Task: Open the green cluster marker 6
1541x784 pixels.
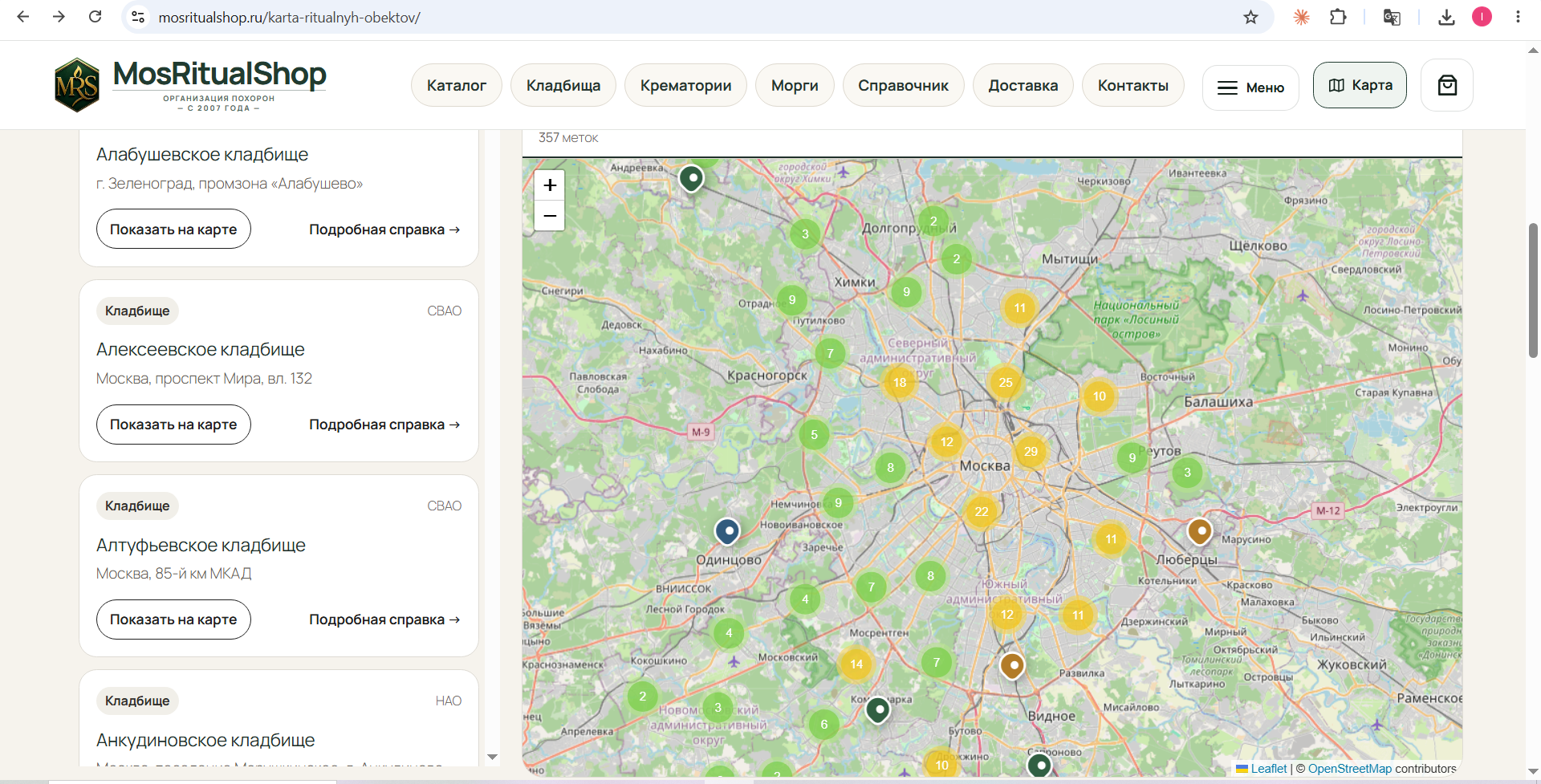Action: 823,725
